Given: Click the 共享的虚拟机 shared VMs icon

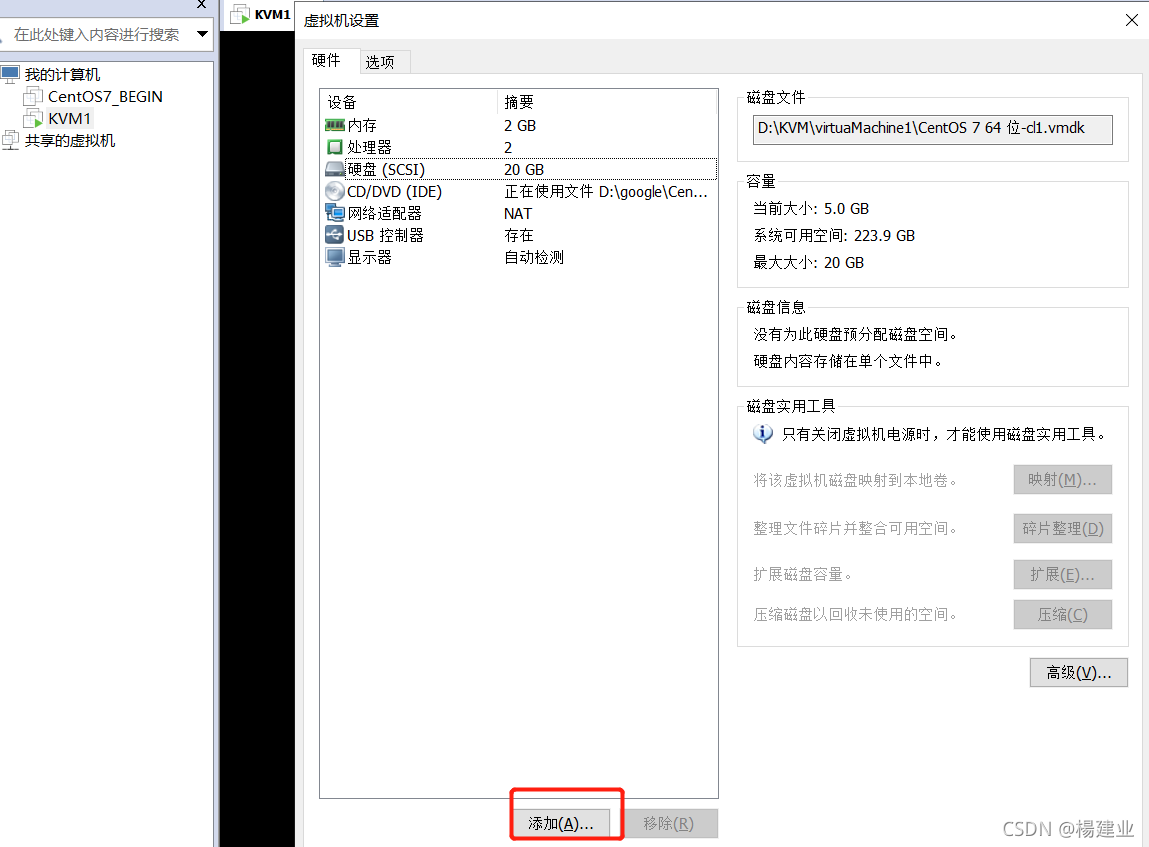Looking at the screenshot, I should 12,140.
